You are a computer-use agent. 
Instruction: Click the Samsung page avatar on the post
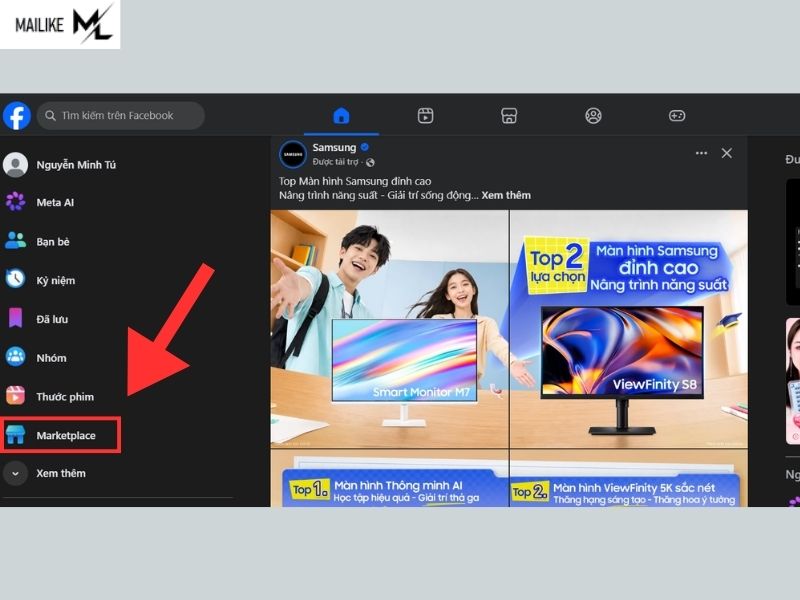(x=293, y=154)
